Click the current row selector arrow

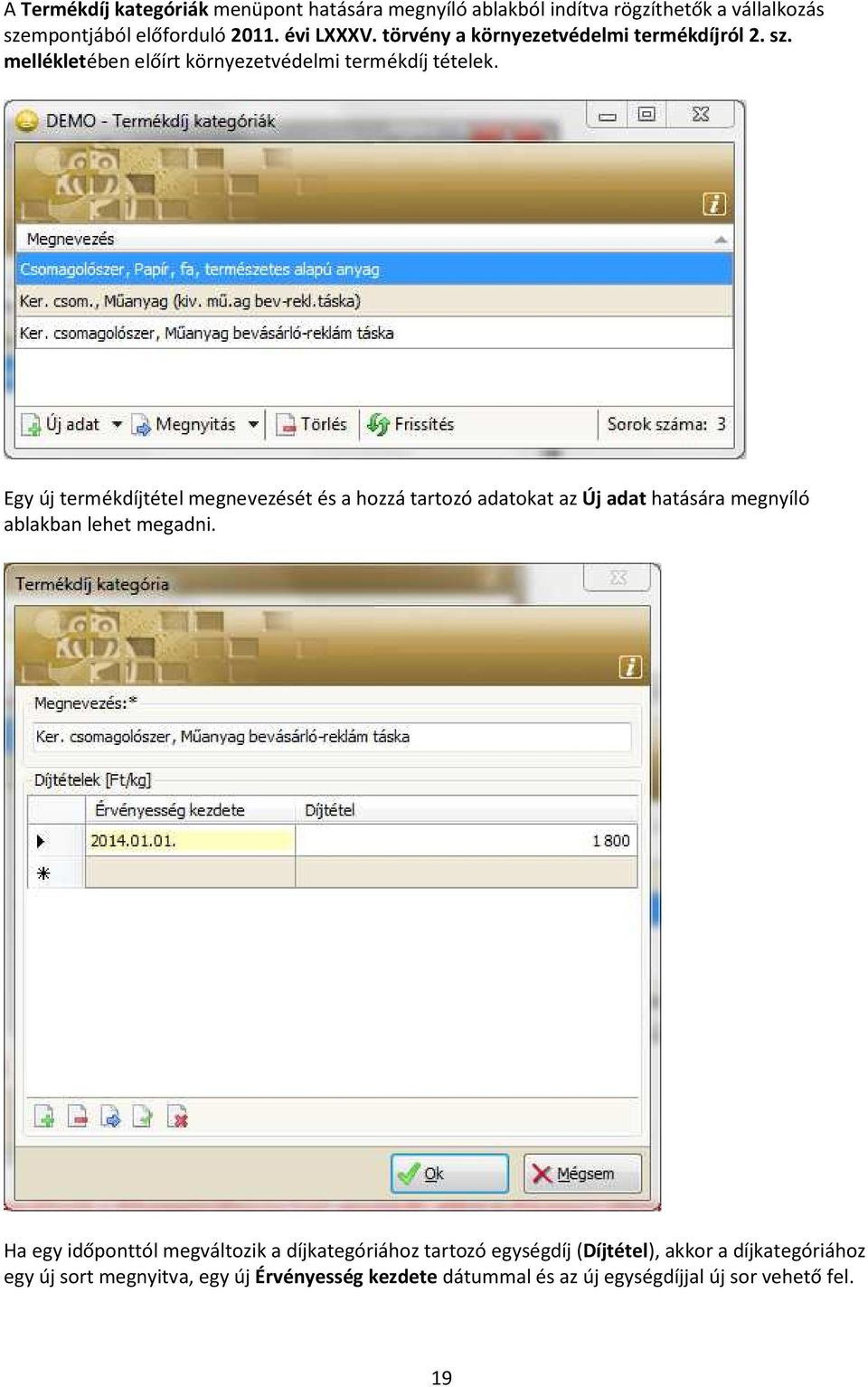(42, 841)
